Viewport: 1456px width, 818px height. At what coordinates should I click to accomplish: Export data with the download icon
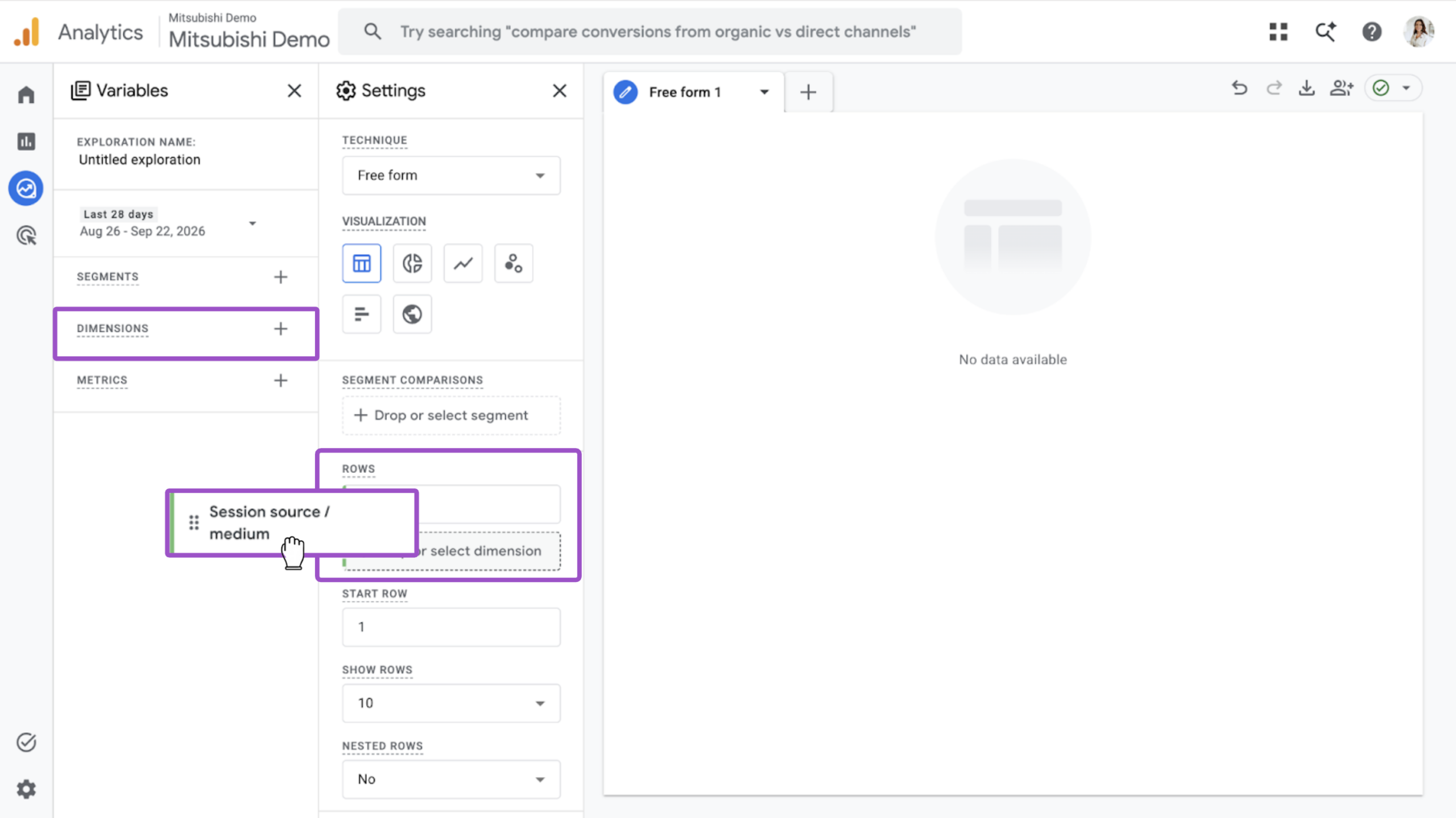point(1307,88)
